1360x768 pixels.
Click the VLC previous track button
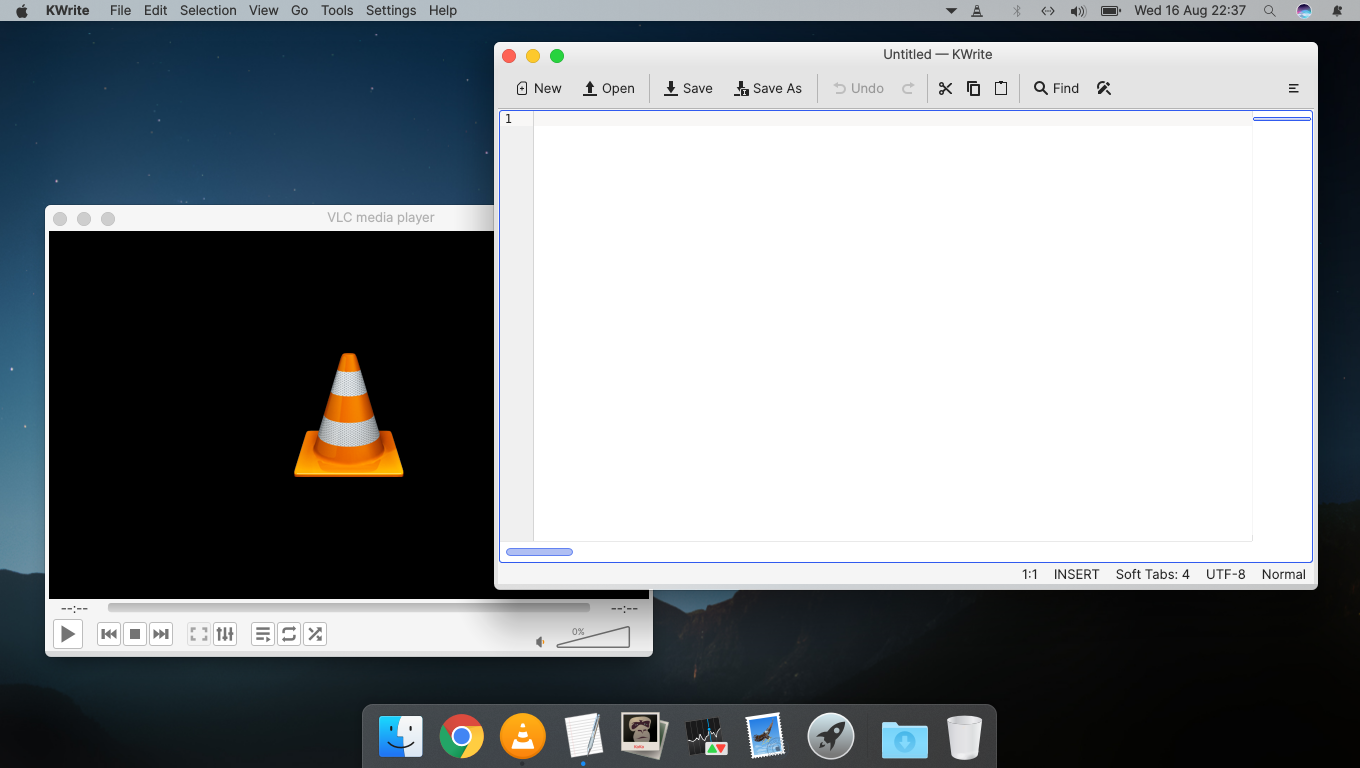[x=109, y=634]
